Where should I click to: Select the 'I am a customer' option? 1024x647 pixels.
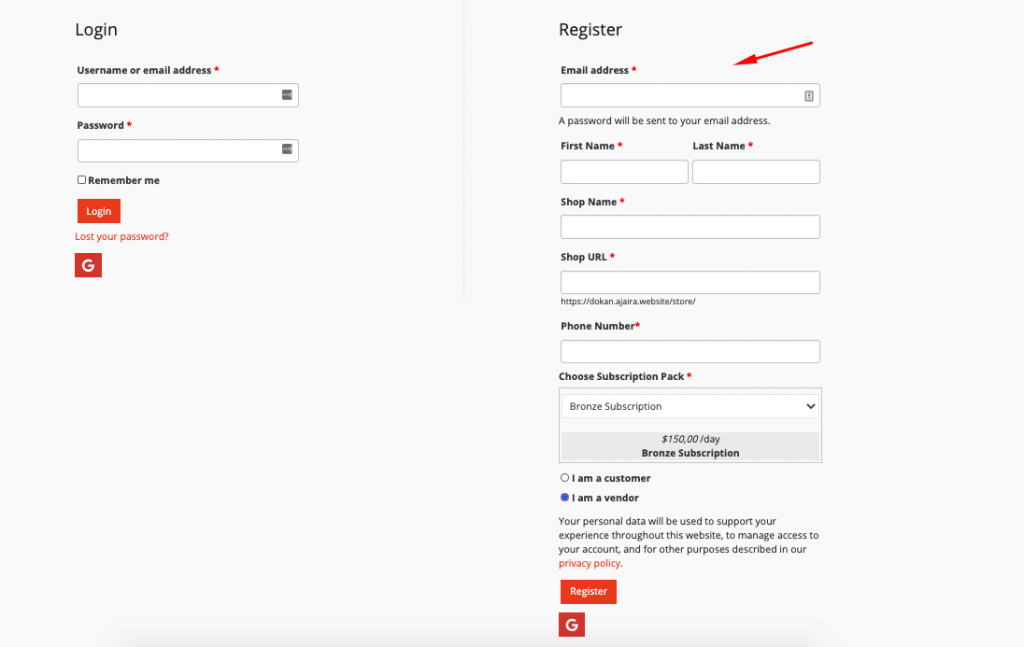[564, 477]
